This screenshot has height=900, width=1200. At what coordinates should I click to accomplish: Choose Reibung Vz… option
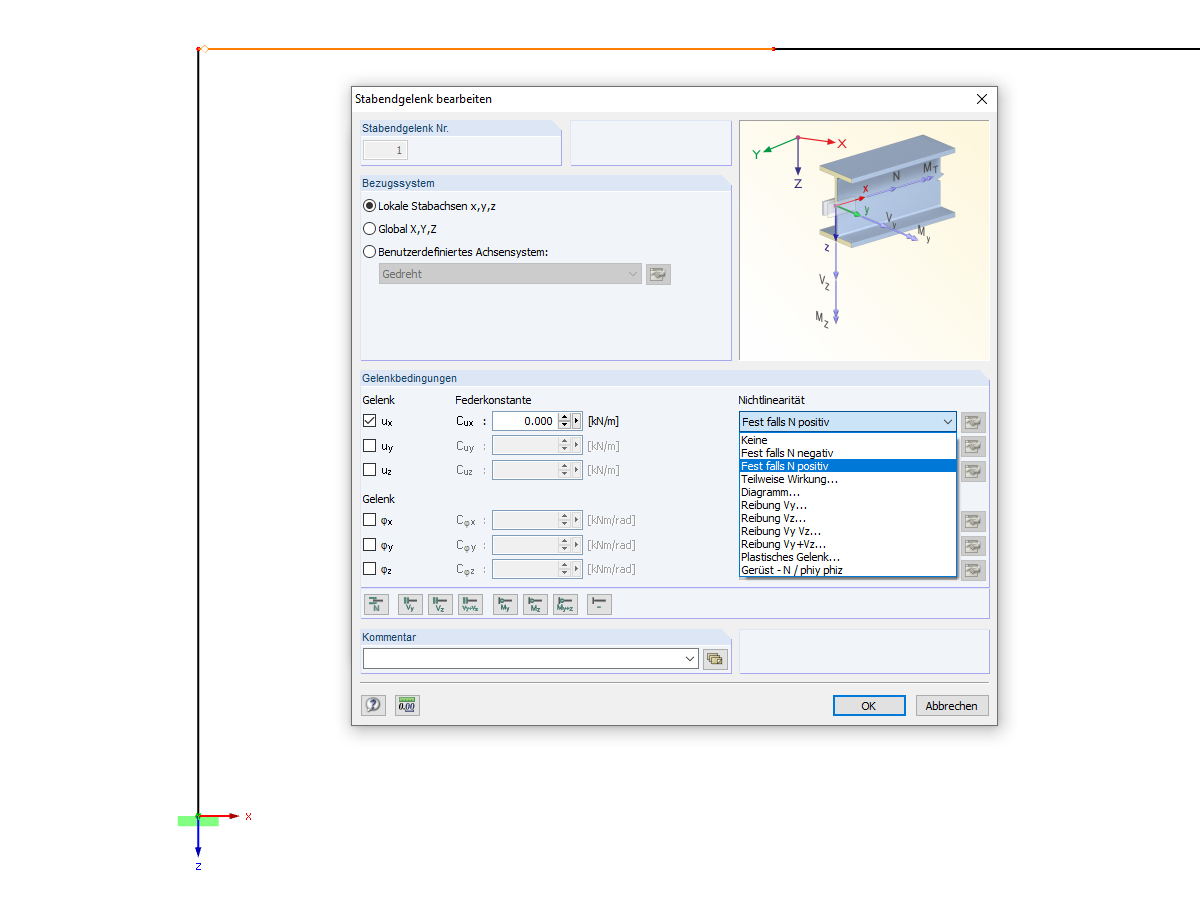[x=848, y=518]
